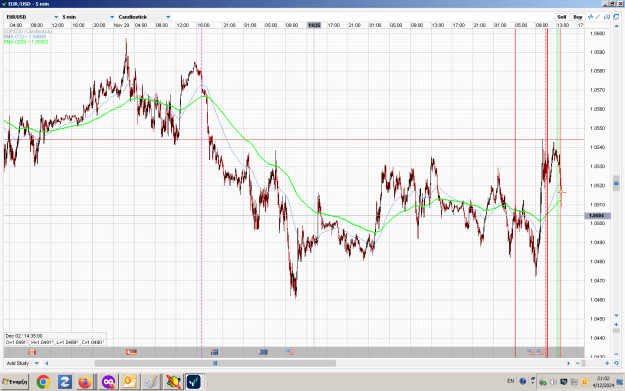Click the crossed-out chart icon in toolbar

607,17
